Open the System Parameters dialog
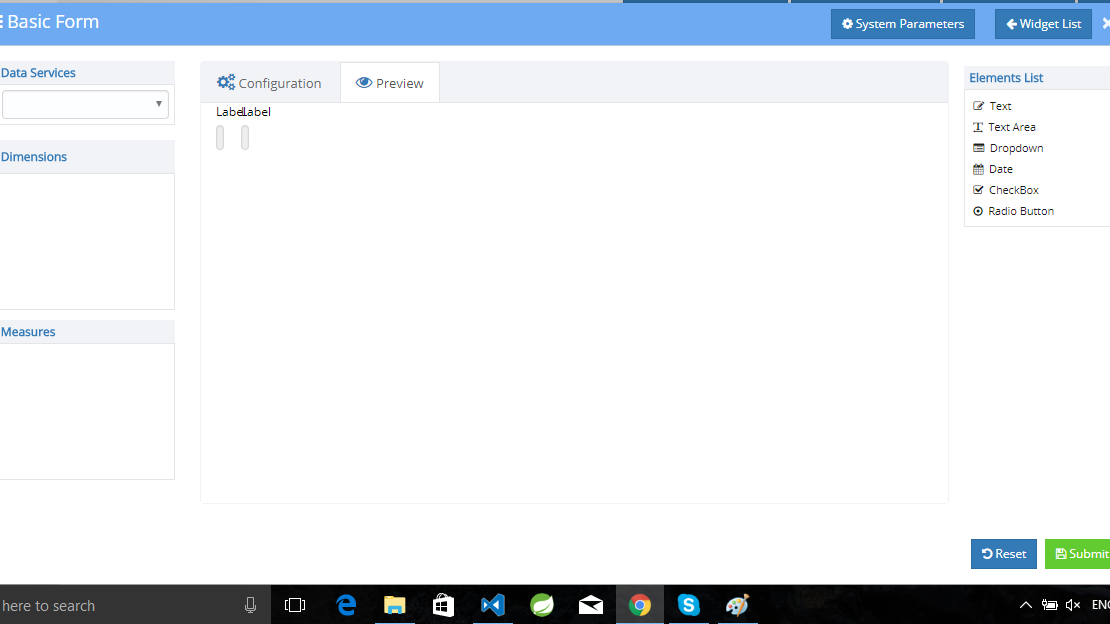The height and width of the screenshot is (624, 1110). [902, 24]
